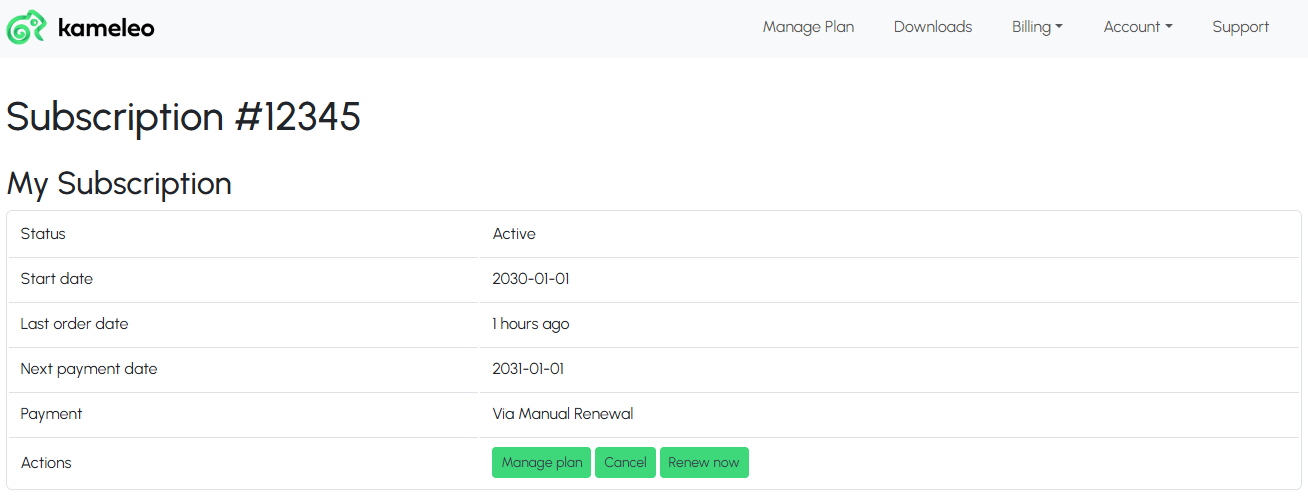Image resolution: width=1308 pixels, height=501 pixels.
Task: Select the Subscription #12345 heading
Action: (x=183, y=117)
